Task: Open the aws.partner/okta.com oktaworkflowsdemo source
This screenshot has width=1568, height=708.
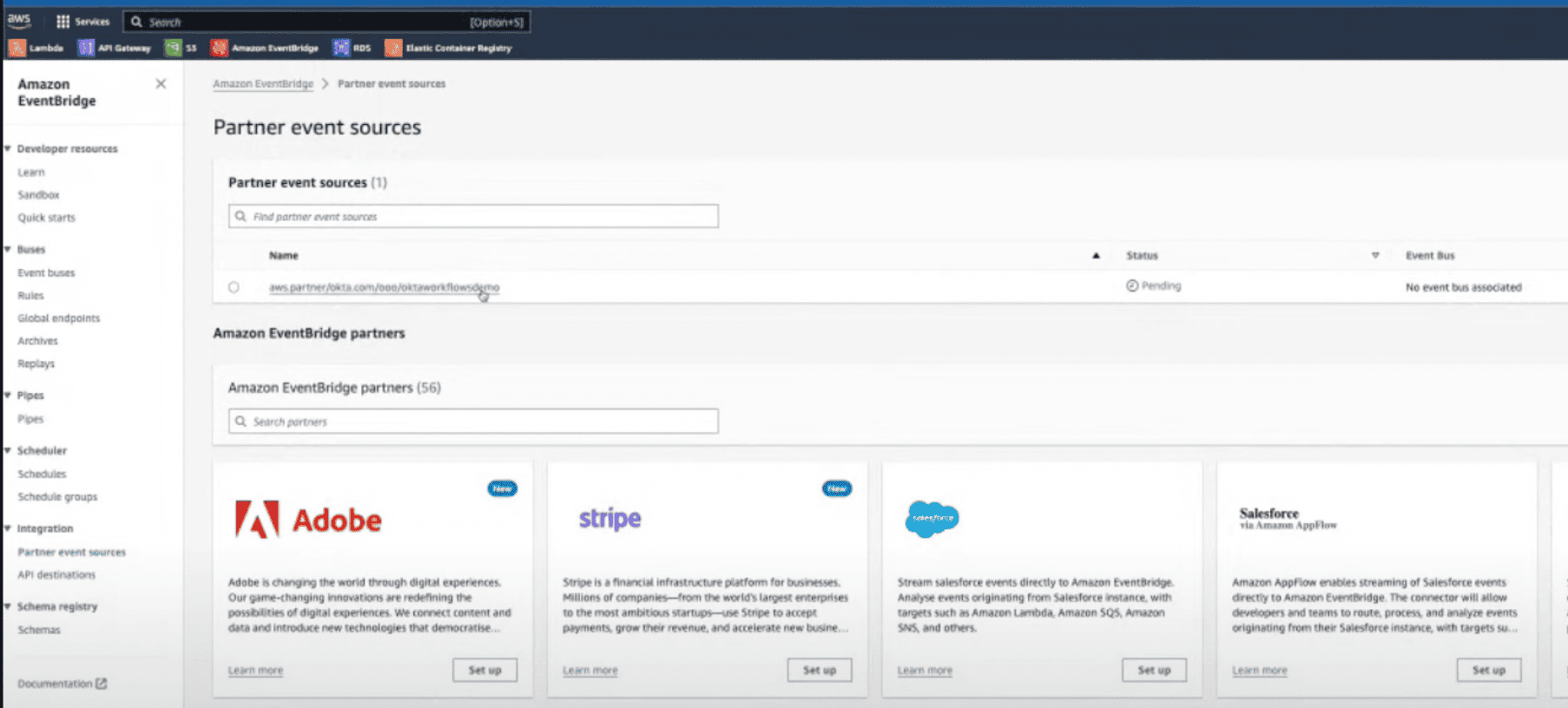Action: pos(384,287)
